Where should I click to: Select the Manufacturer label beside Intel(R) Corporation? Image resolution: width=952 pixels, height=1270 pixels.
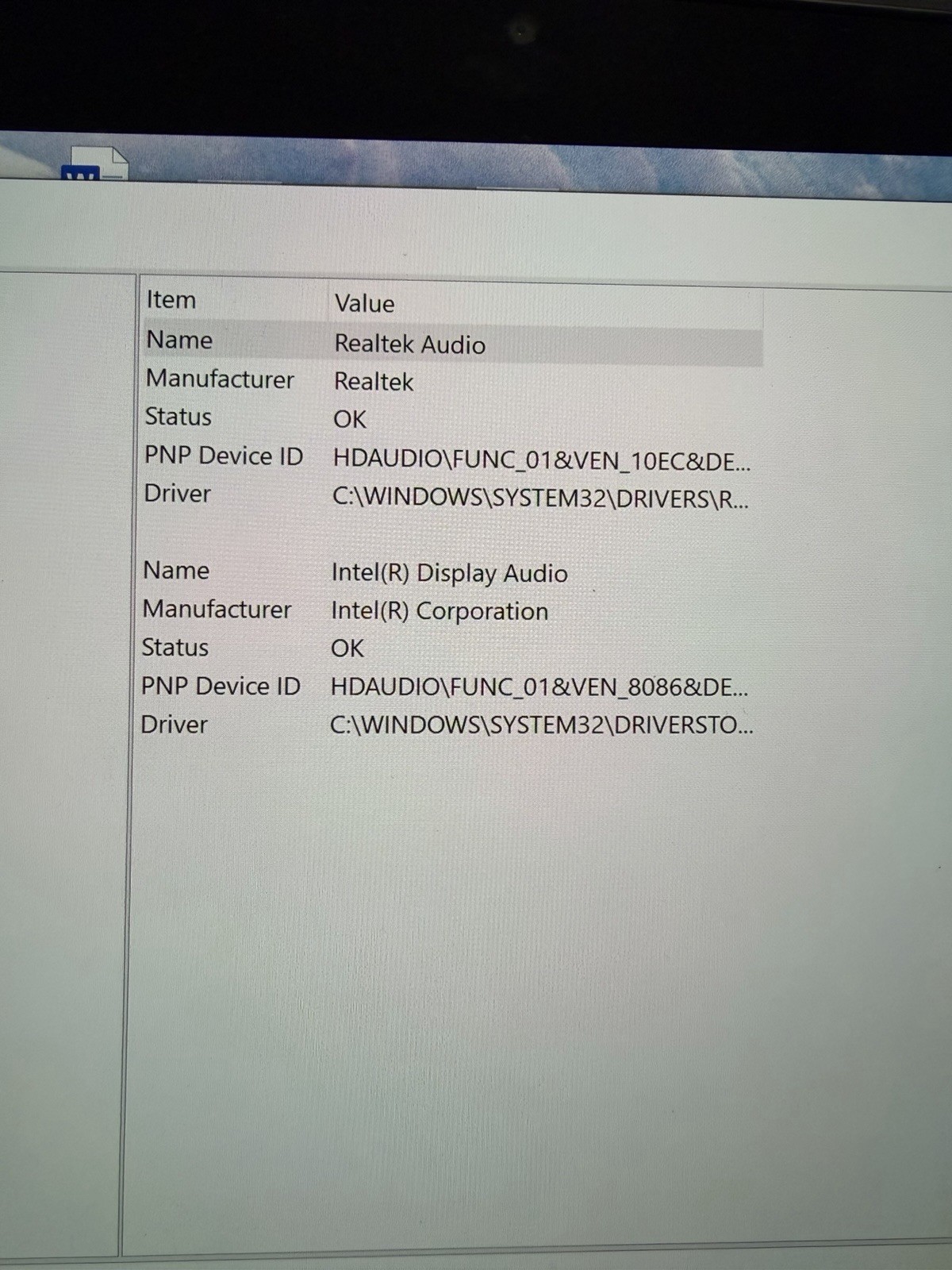coord(217,609)
